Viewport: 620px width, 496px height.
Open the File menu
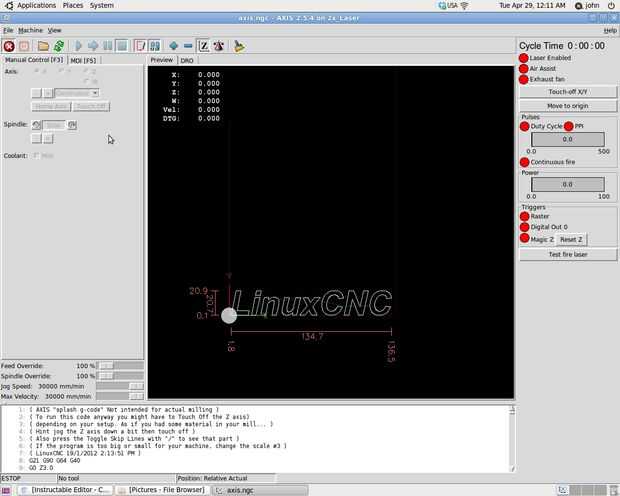(8, 30)
